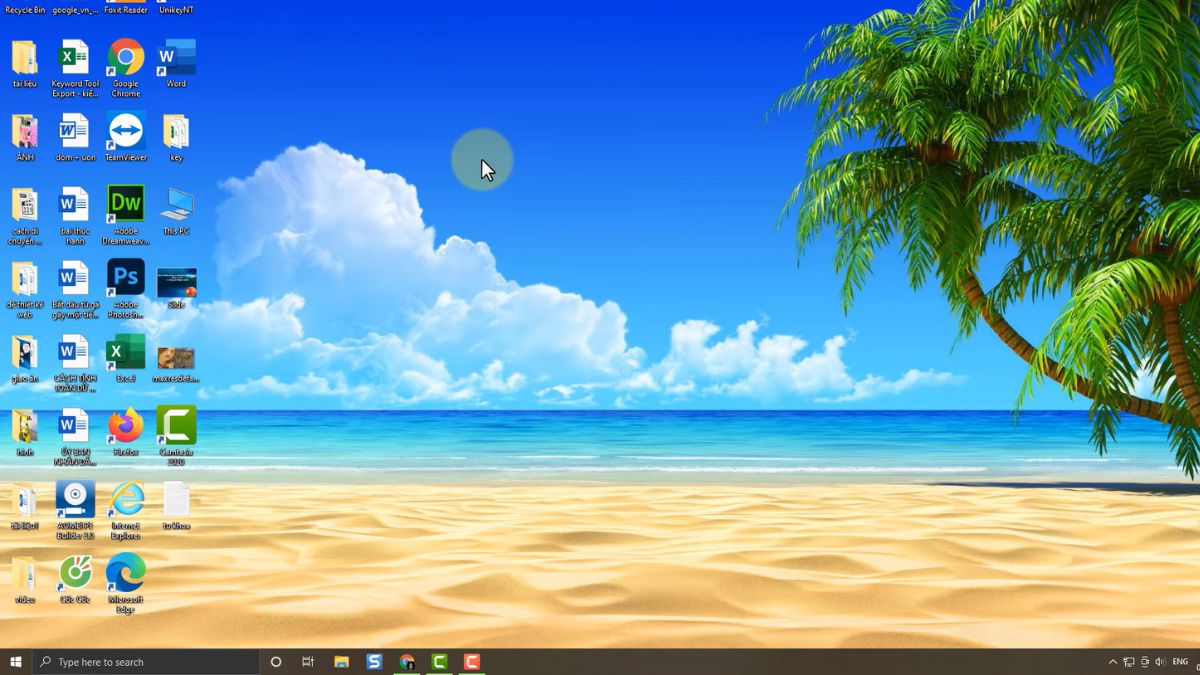The image size is (1200, 675).
Task: Open volume control in system tray
Action: click(x=1160, y=662)
